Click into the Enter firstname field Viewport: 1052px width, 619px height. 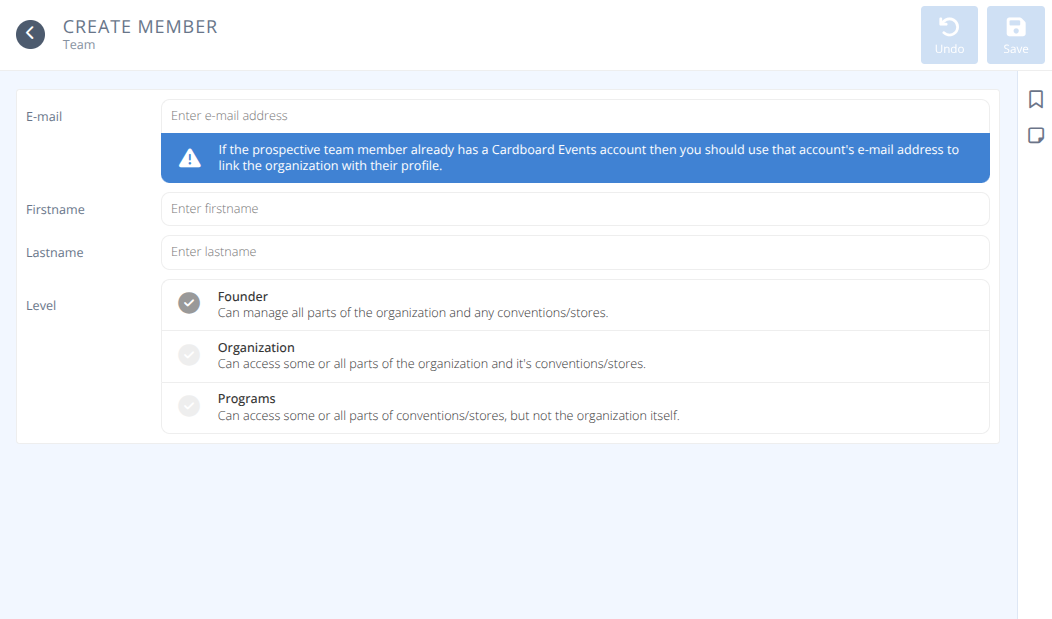click(575, 209)
